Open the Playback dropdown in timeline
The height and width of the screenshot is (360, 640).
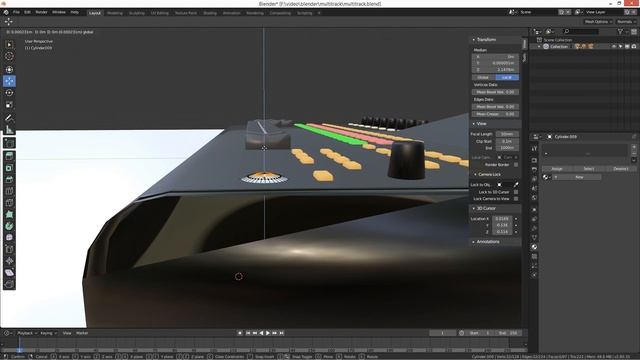pyautogui.click(x=27, y=333)
